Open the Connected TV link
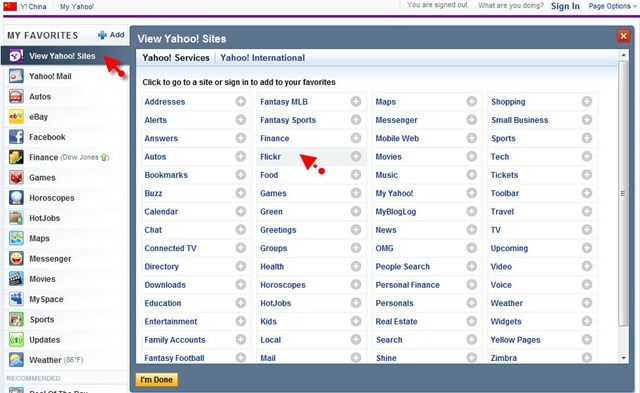The width and height of the screenshot is (640, 393). (170, 248)
